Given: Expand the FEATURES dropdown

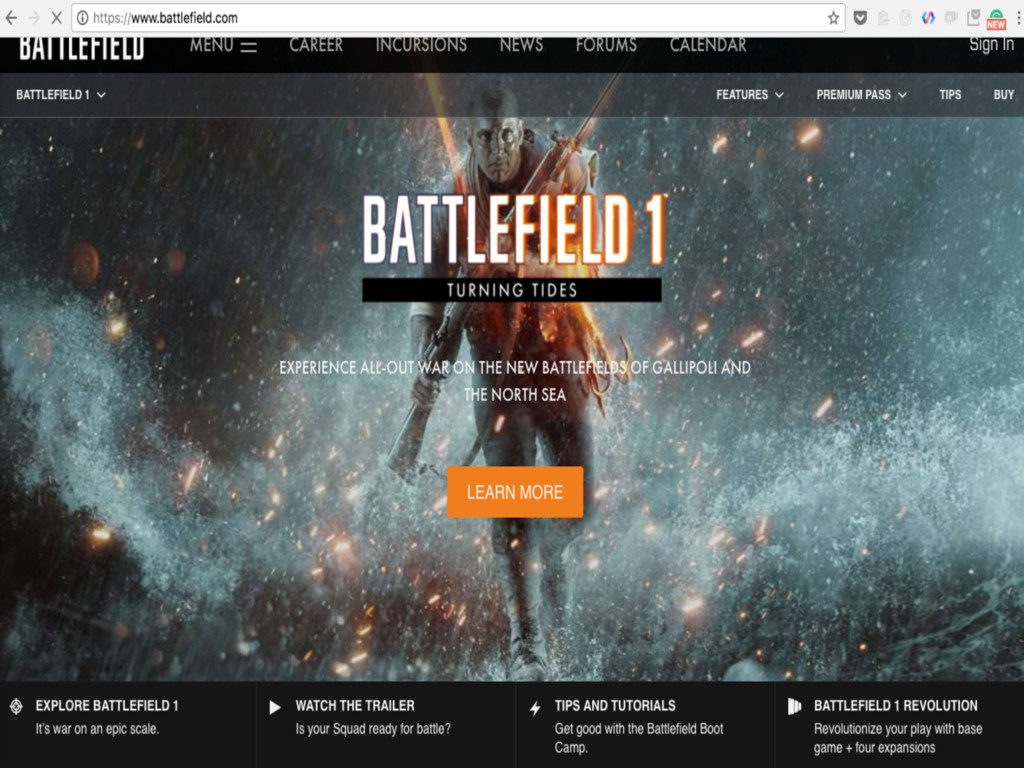Looking at the screenshot, I should [x=750, y=95].
